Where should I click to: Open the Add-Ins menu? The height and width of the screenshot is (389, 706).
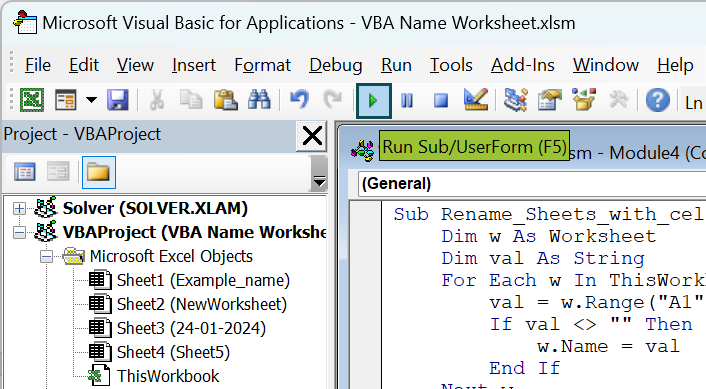pos(523,65)
